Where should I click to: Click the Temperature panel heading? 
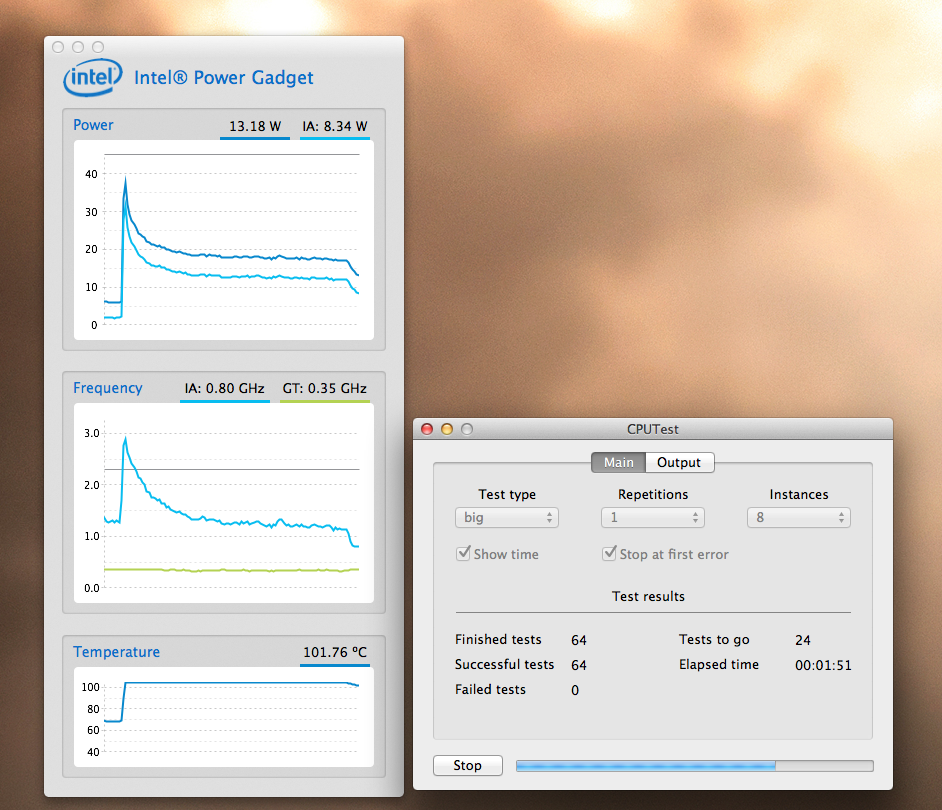click(x=117, y=652)
